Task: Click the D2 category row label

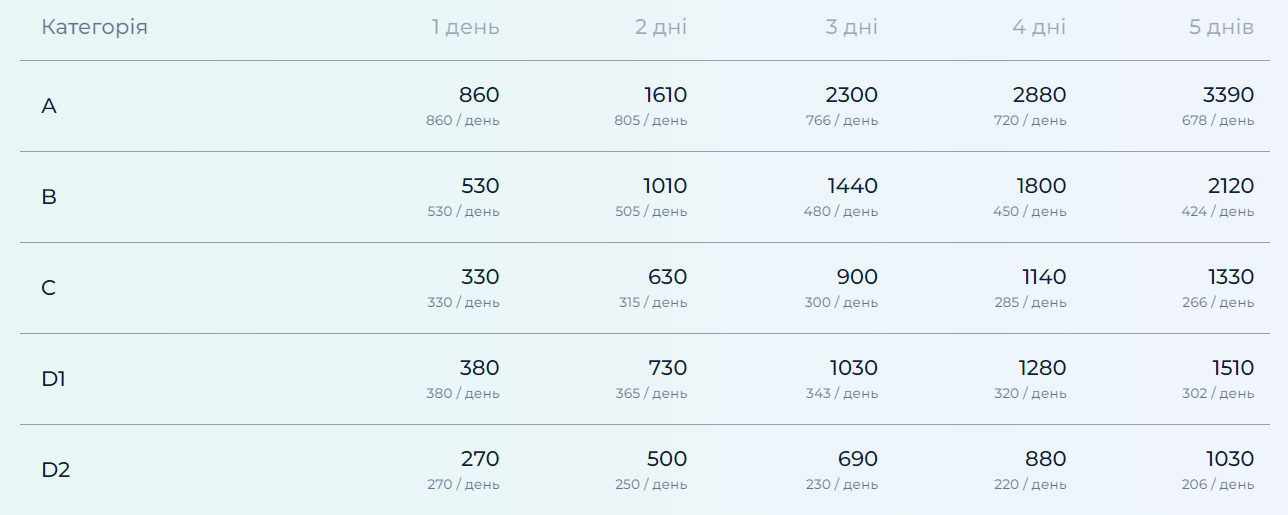Action: 56,470
